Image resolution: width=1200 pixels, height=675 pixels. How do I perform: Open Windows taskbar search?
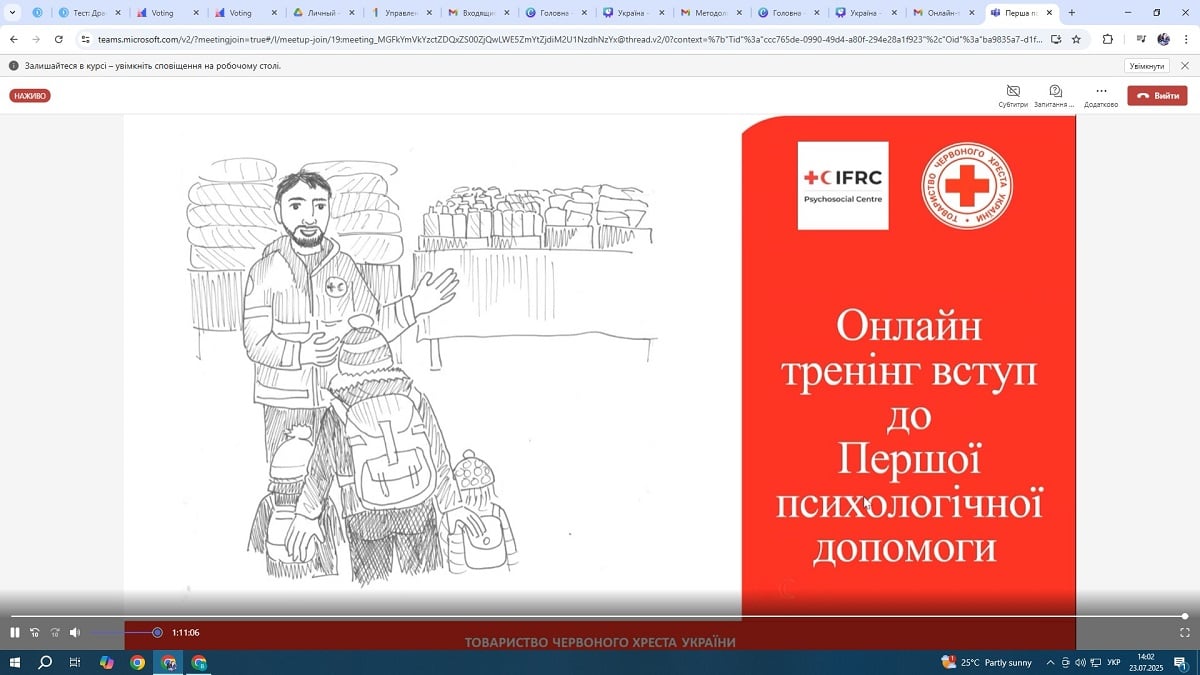(x=45, y=662)
